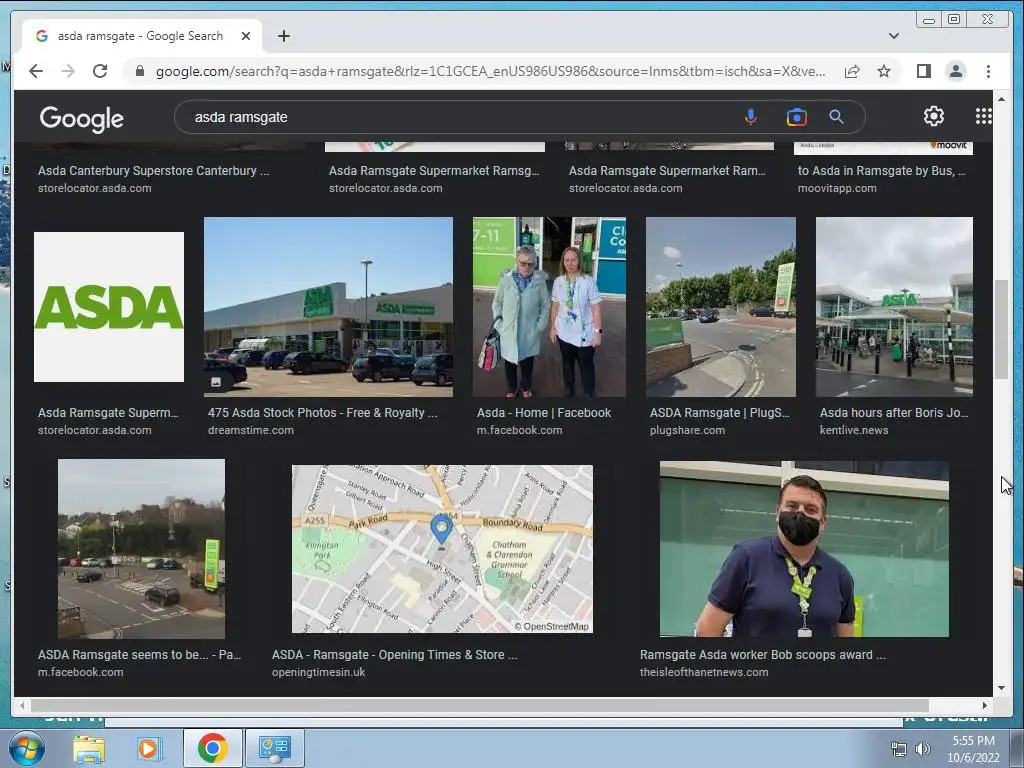1024x768 pixels.
Task: Open Asda Canterbury Superstore Canterbury result link
Action: 153,170
